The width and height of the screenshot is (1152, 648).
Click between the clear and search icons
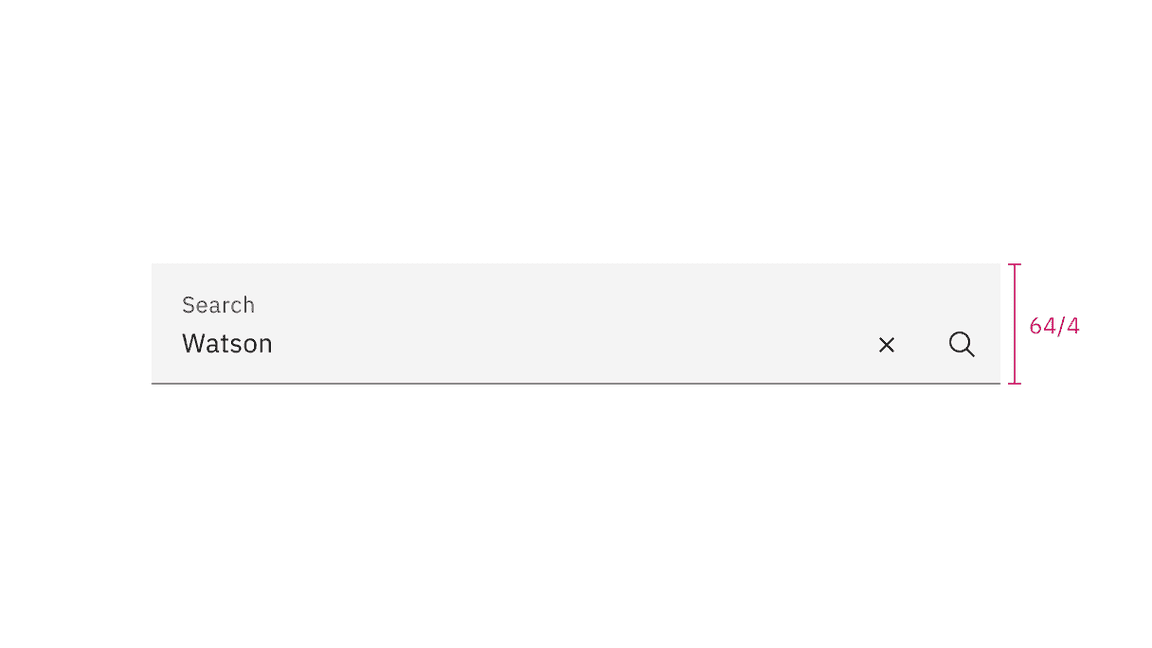924,344
